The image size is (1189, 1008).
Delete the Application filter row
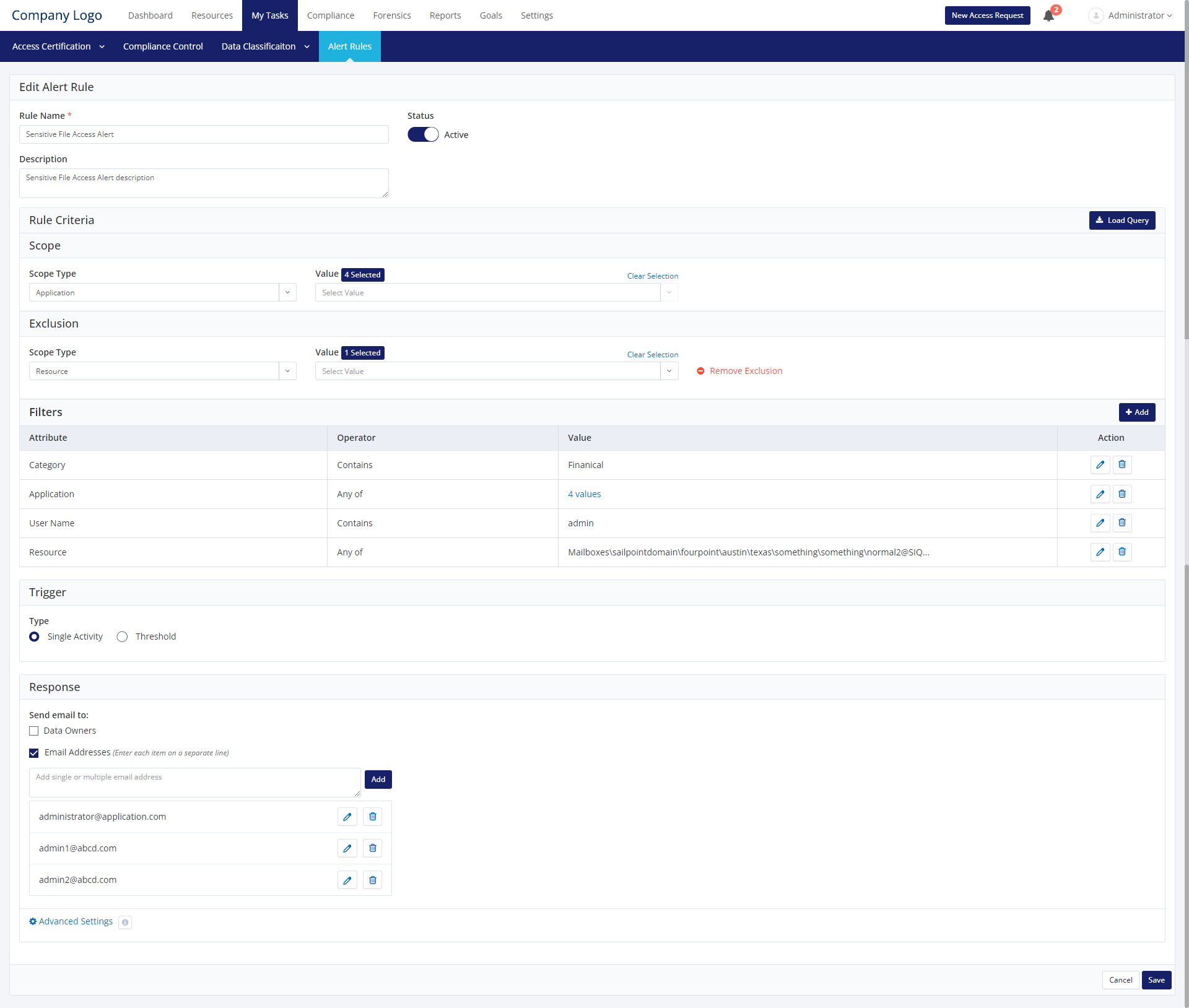(x=1122, y=494)
